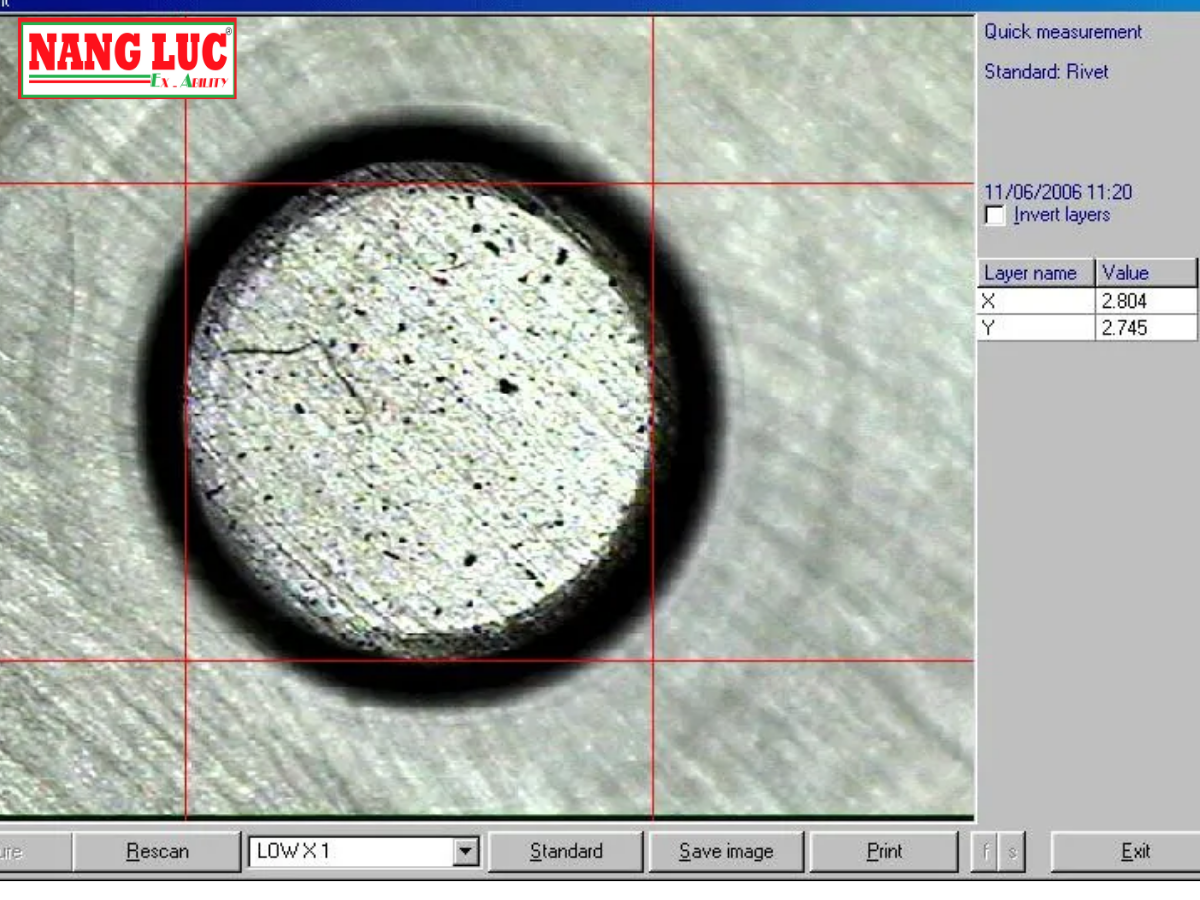Click the 'Standard: Rivet' label
The height and width of the screenshot is (900, 1200).
point(1046,72)
